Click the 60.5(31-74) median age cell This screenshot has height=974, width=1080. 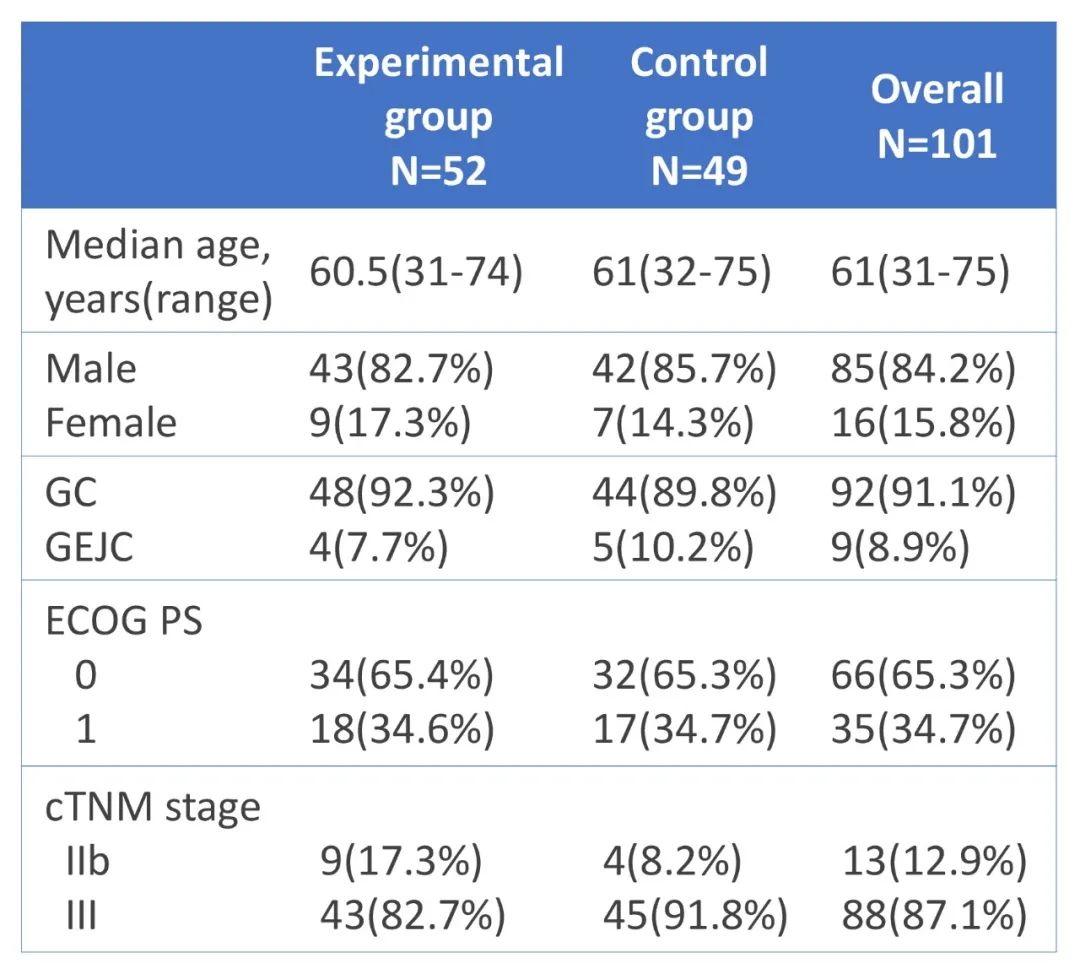(x=415, y=272)
